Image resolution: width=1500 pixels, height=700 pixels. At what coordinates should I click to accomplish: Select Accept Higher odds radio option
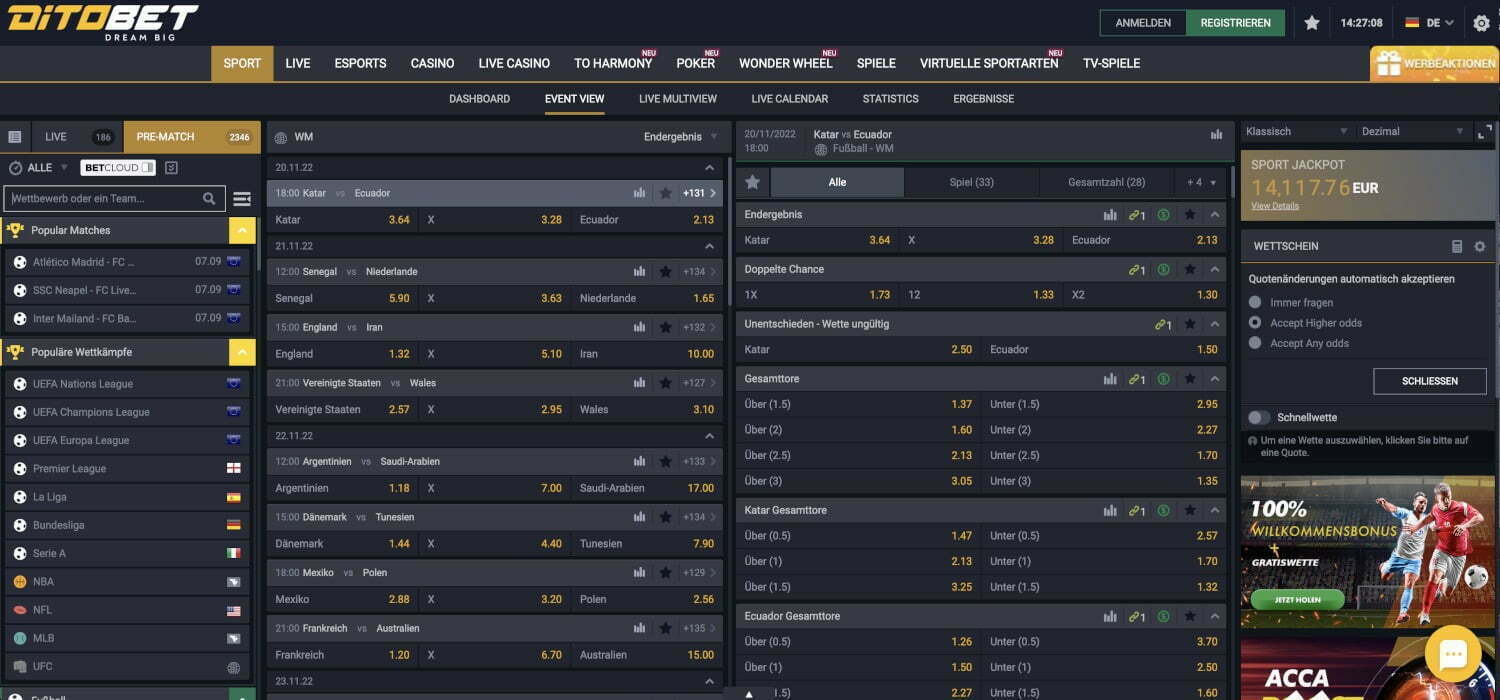[x=1255, y=323]
